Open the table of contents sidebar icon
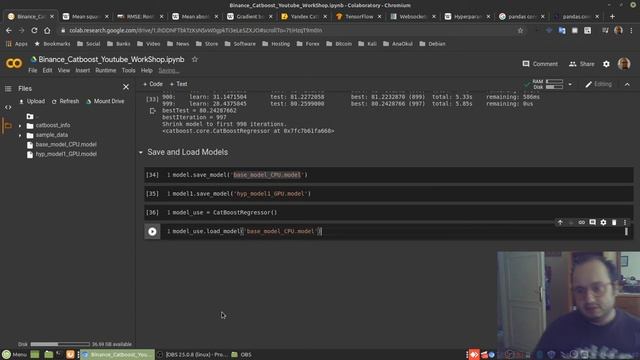 point(8,89)
